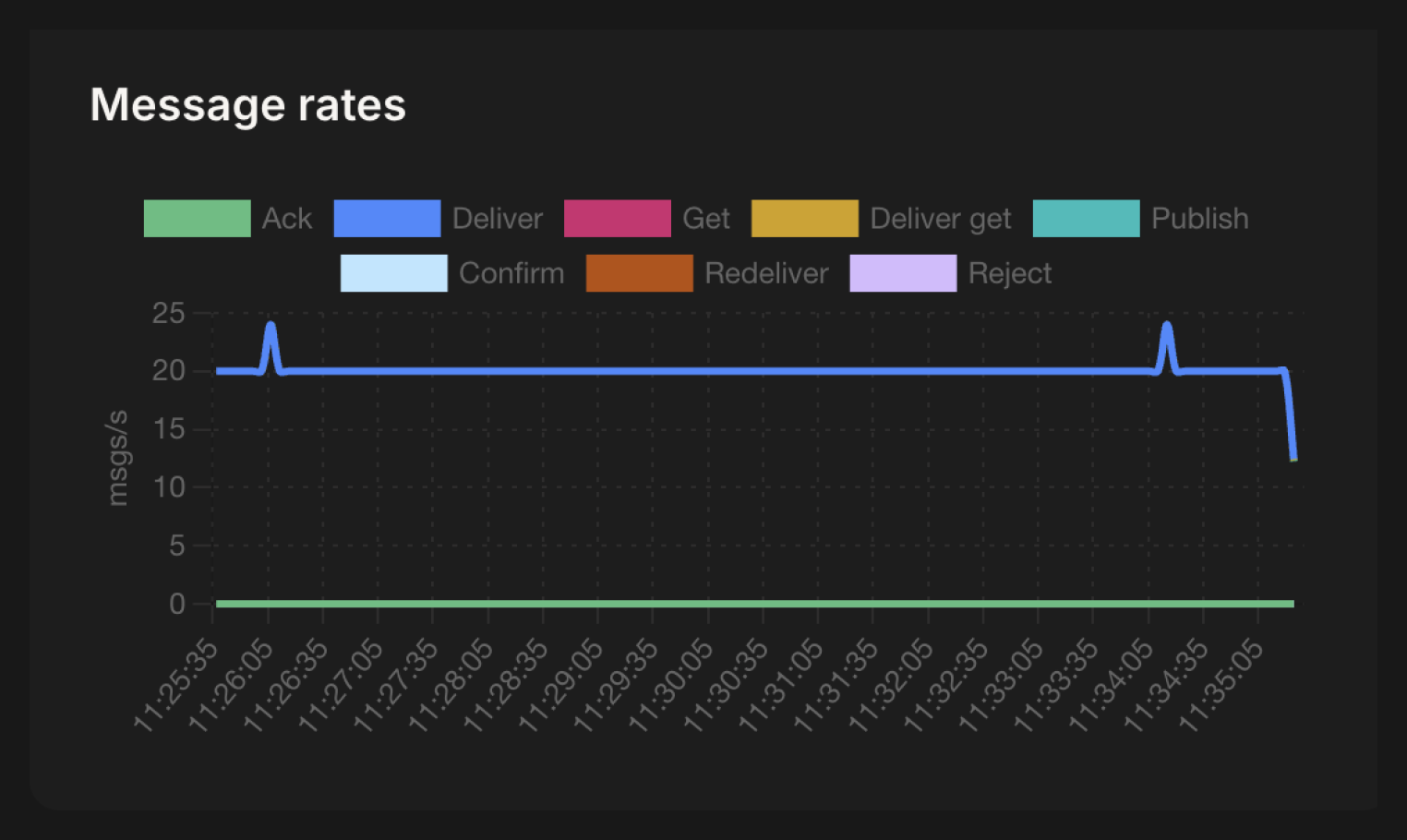Viewport: 1407px width, 840px height.
Task: Click the 11:34:05 time label
Action: point(1112,685)
